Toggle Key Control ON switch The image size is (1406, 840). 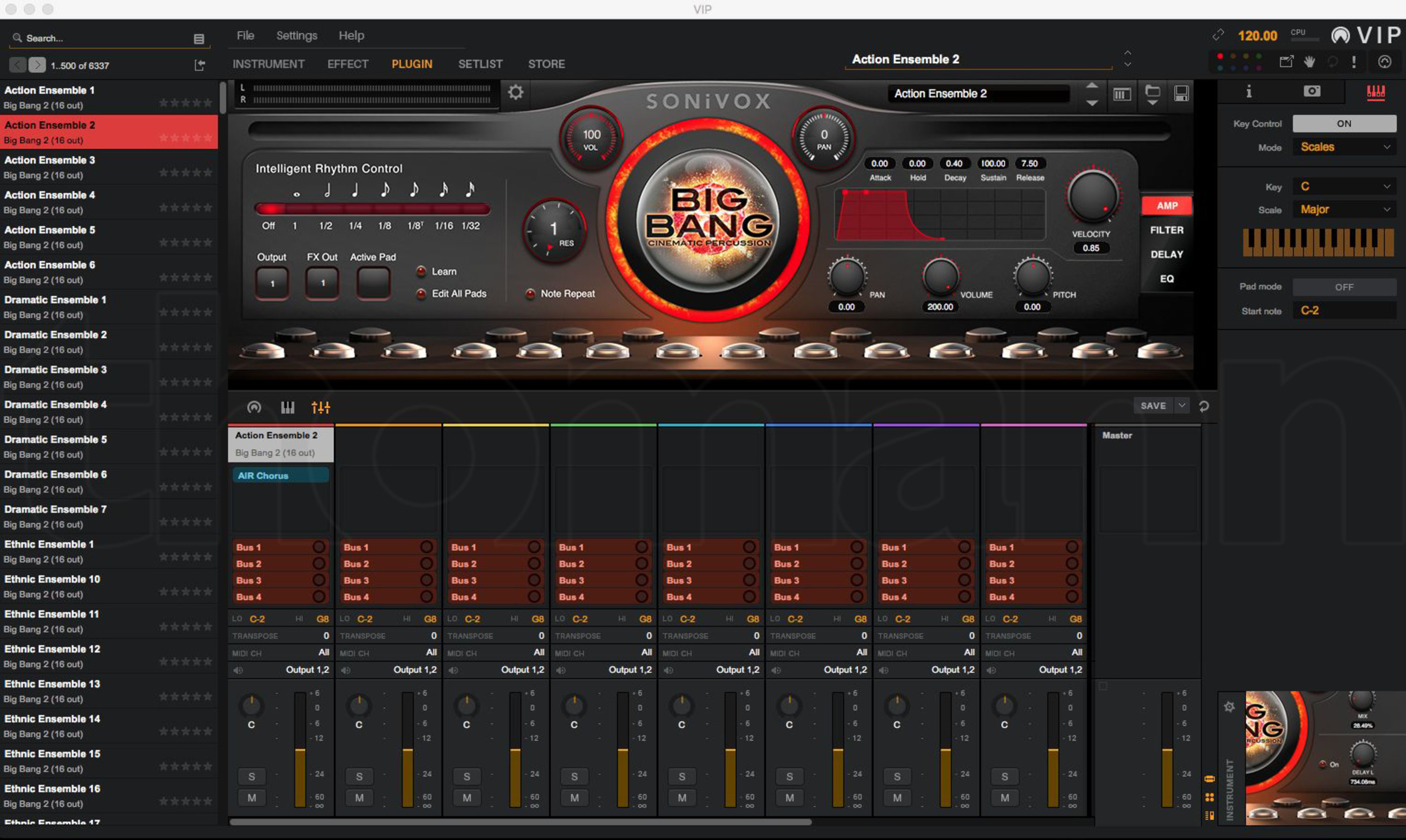pos(1344,123)
